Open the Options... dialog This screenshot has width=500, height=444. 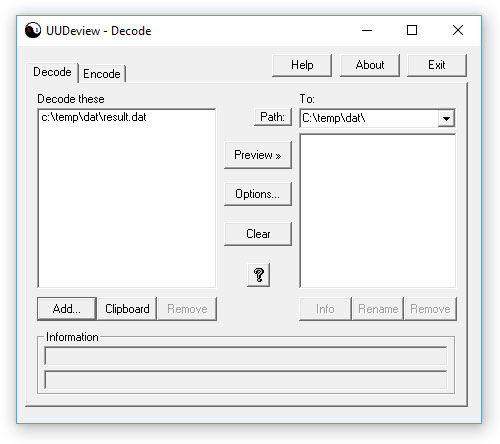[x=258, y=194]
